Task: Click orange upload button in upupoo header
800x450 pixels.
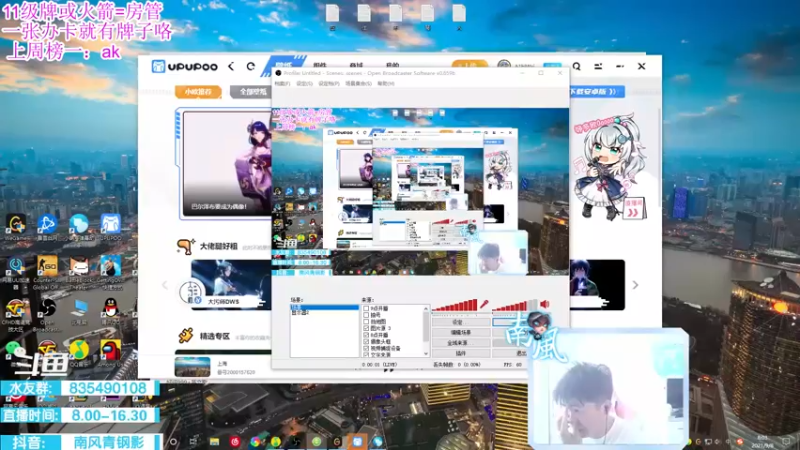Action: pyautogui.click(x=469, y=65)
